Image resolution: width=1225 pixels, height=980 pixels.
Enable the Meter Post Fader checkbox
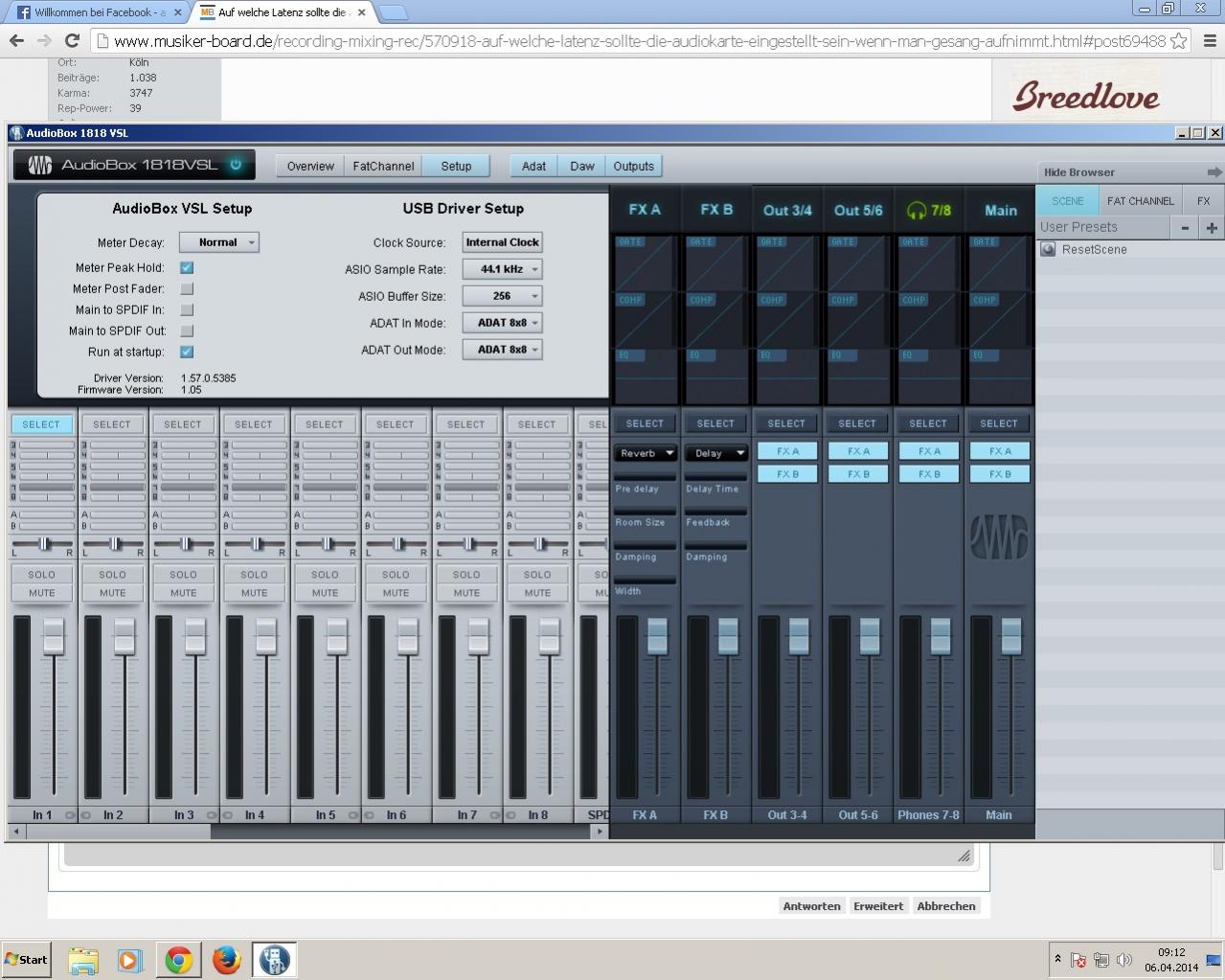pos(187,289)
